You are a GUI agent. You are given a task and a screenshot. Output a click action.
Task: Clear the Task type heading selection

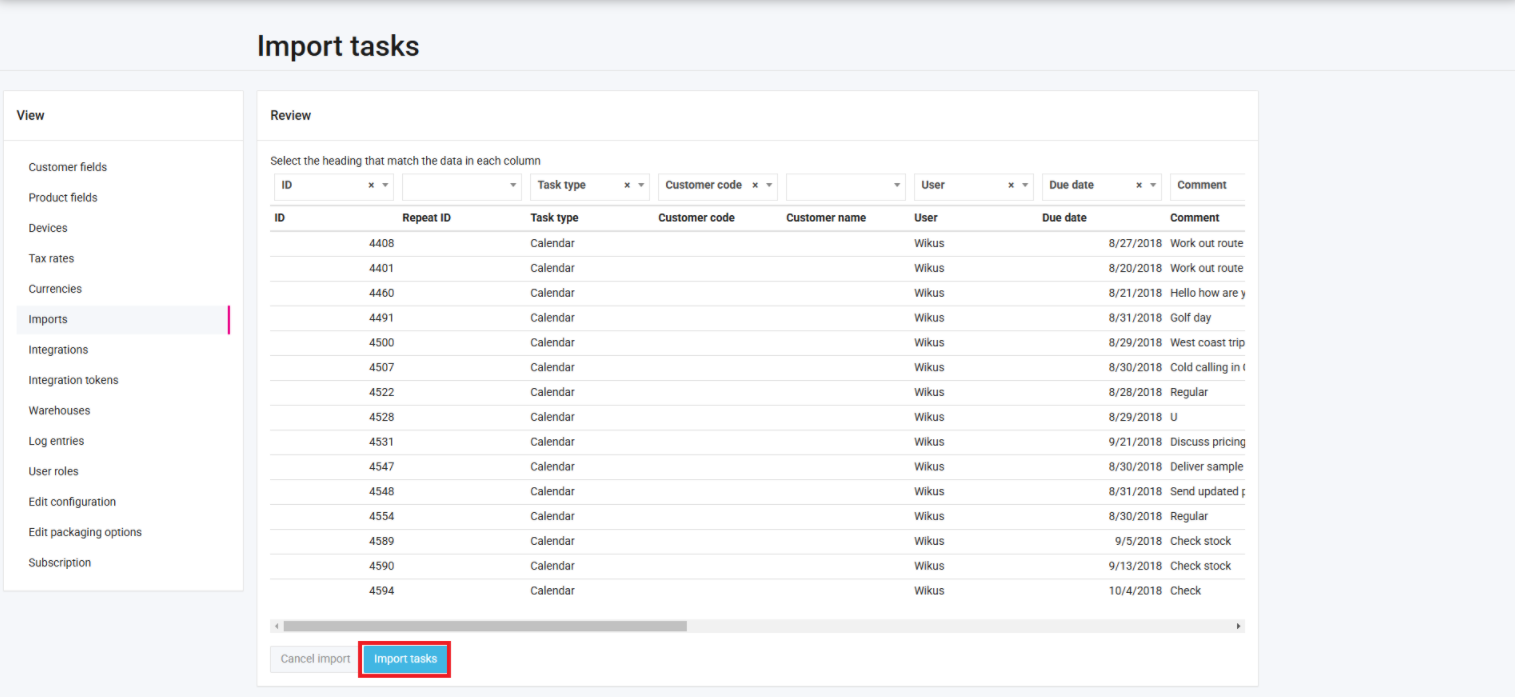tap(627, 186)
